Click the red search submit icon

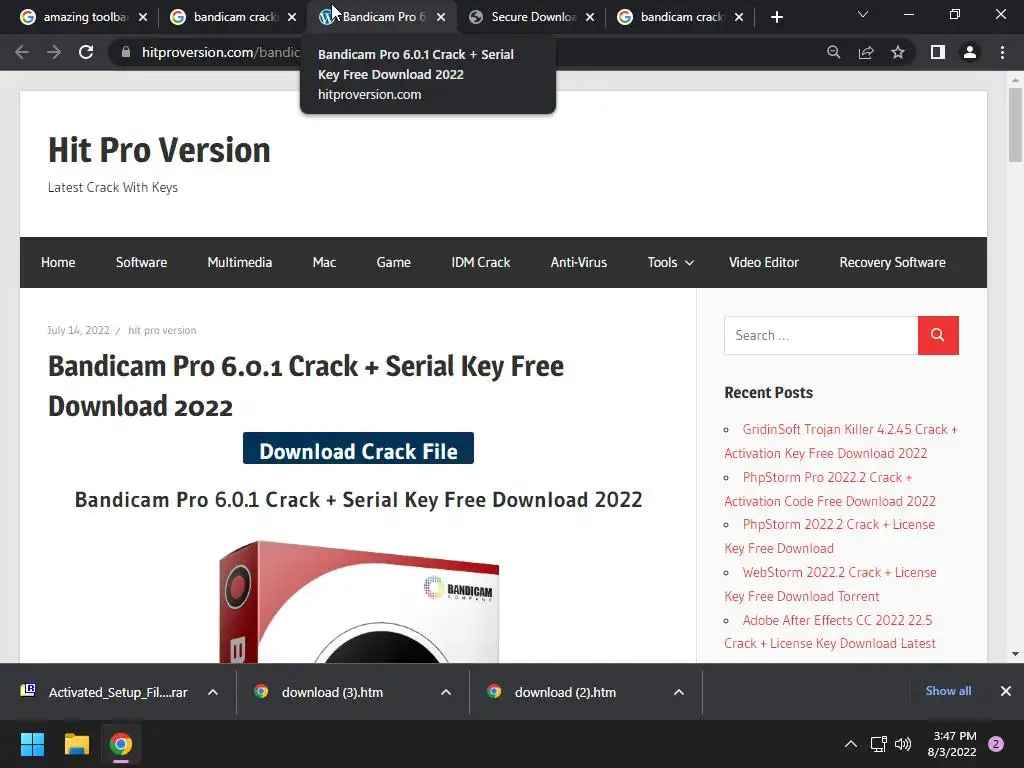click(938, 336)
